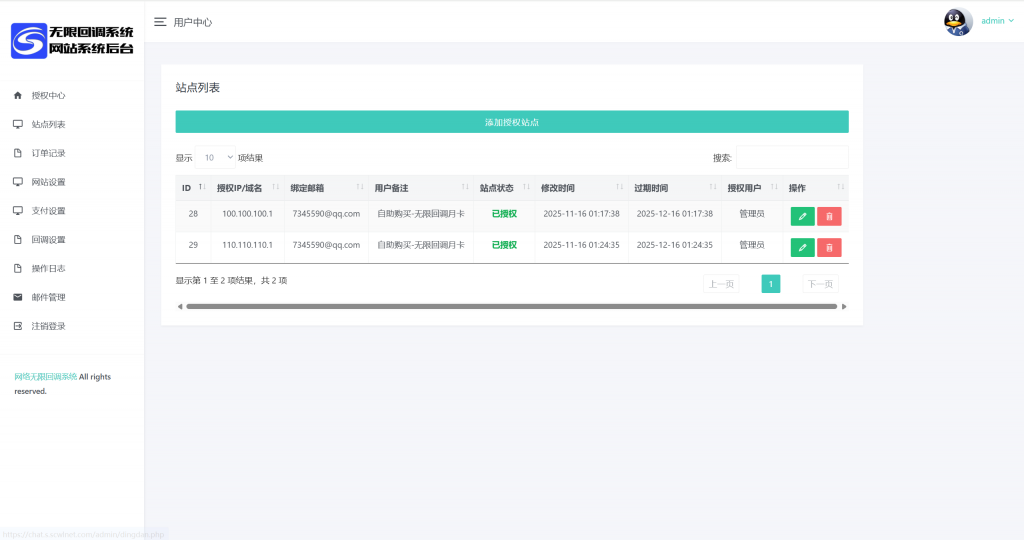Click the IP cell 110.110.110.1
Image resolution: width=1024 pixels, height=540 pixels.
248,245
